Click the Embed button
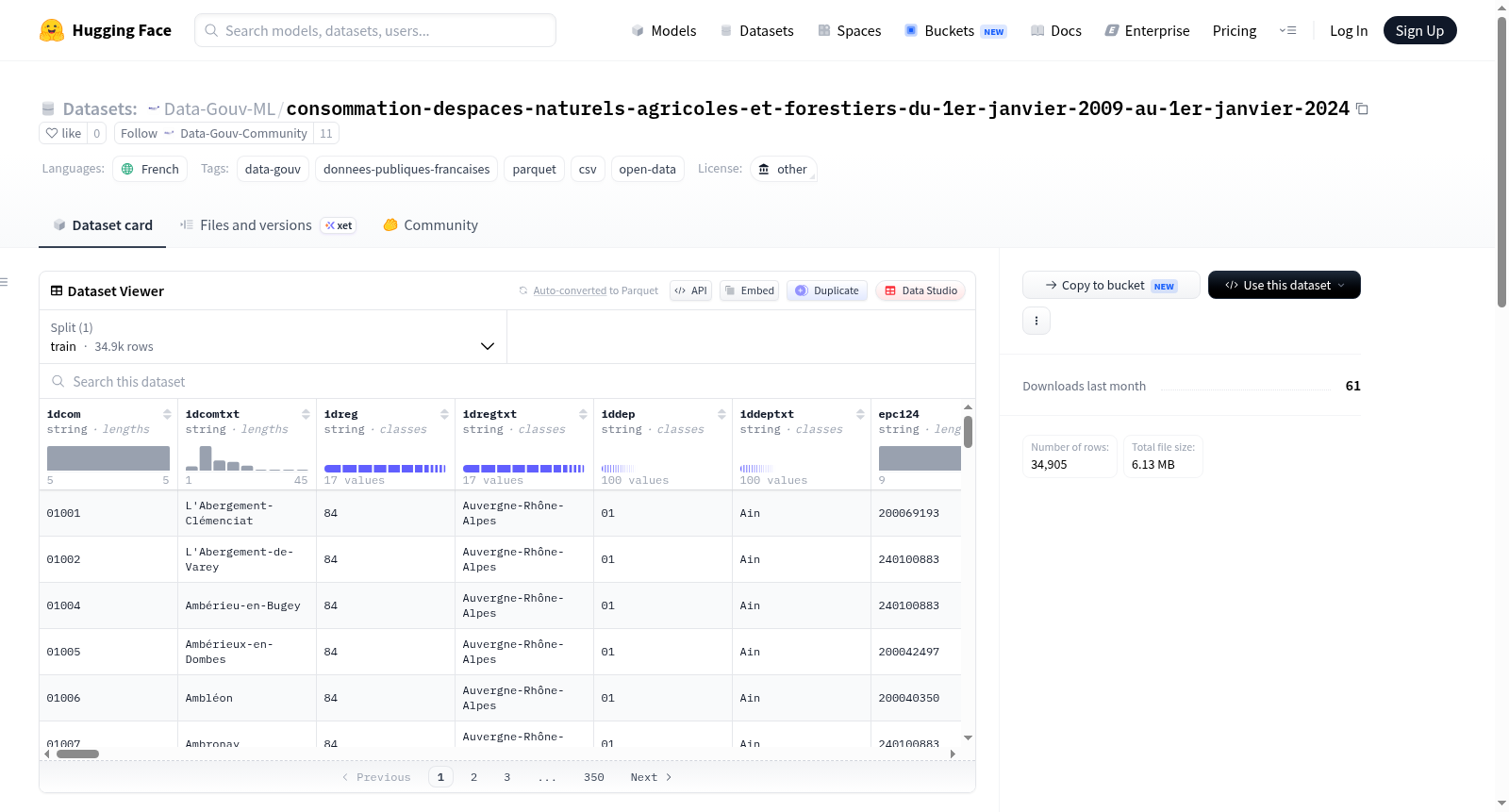The width and height of the screenshot is (1509, 812). tap(749, 290)
